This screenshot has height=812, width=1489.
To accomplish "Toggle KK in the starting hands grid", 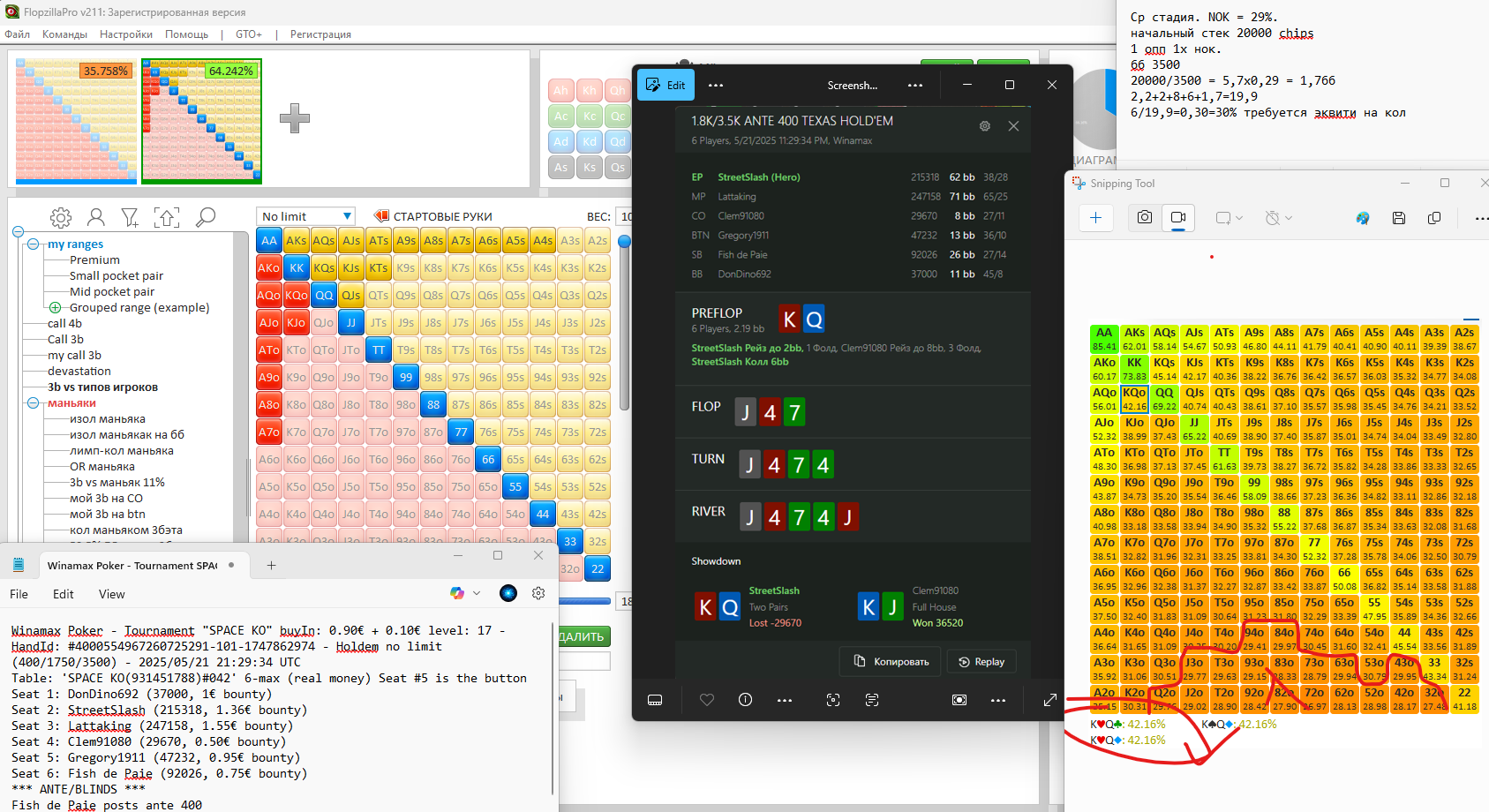I will coord(297,267).
